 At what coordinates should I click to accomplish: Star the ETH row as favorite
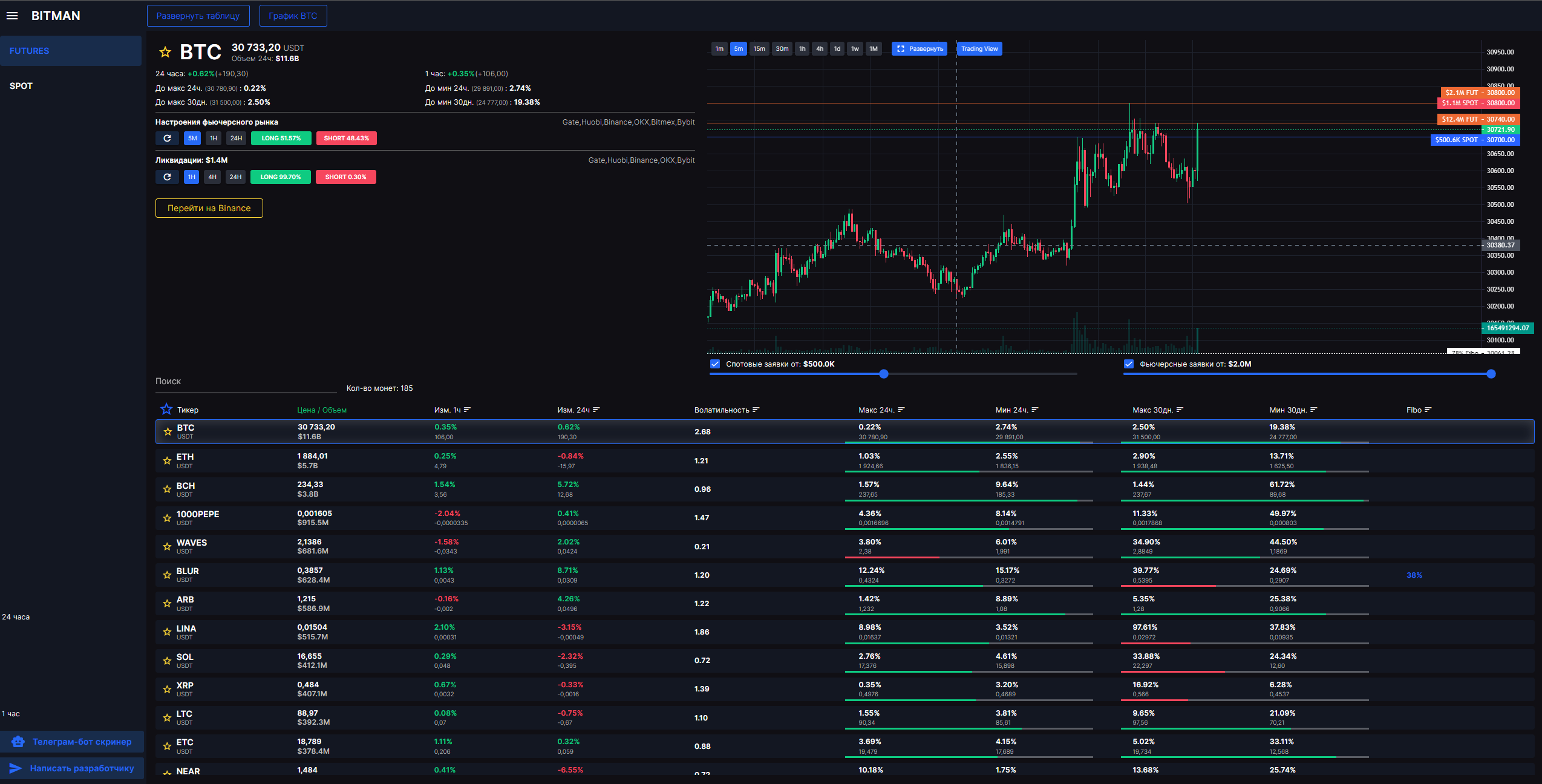(x=168, y=461)
